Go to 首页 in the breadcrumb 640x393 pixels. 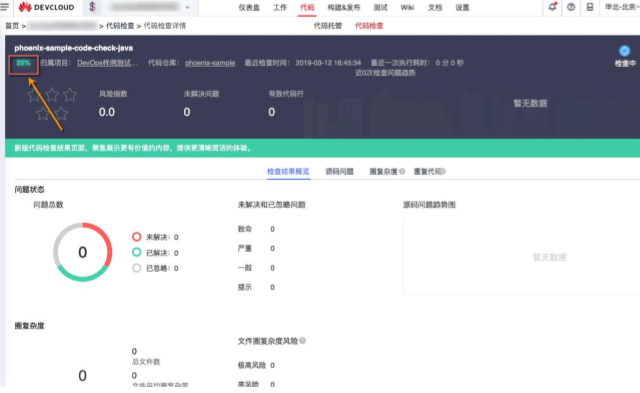pyautogui.click(x=12, y=26)
